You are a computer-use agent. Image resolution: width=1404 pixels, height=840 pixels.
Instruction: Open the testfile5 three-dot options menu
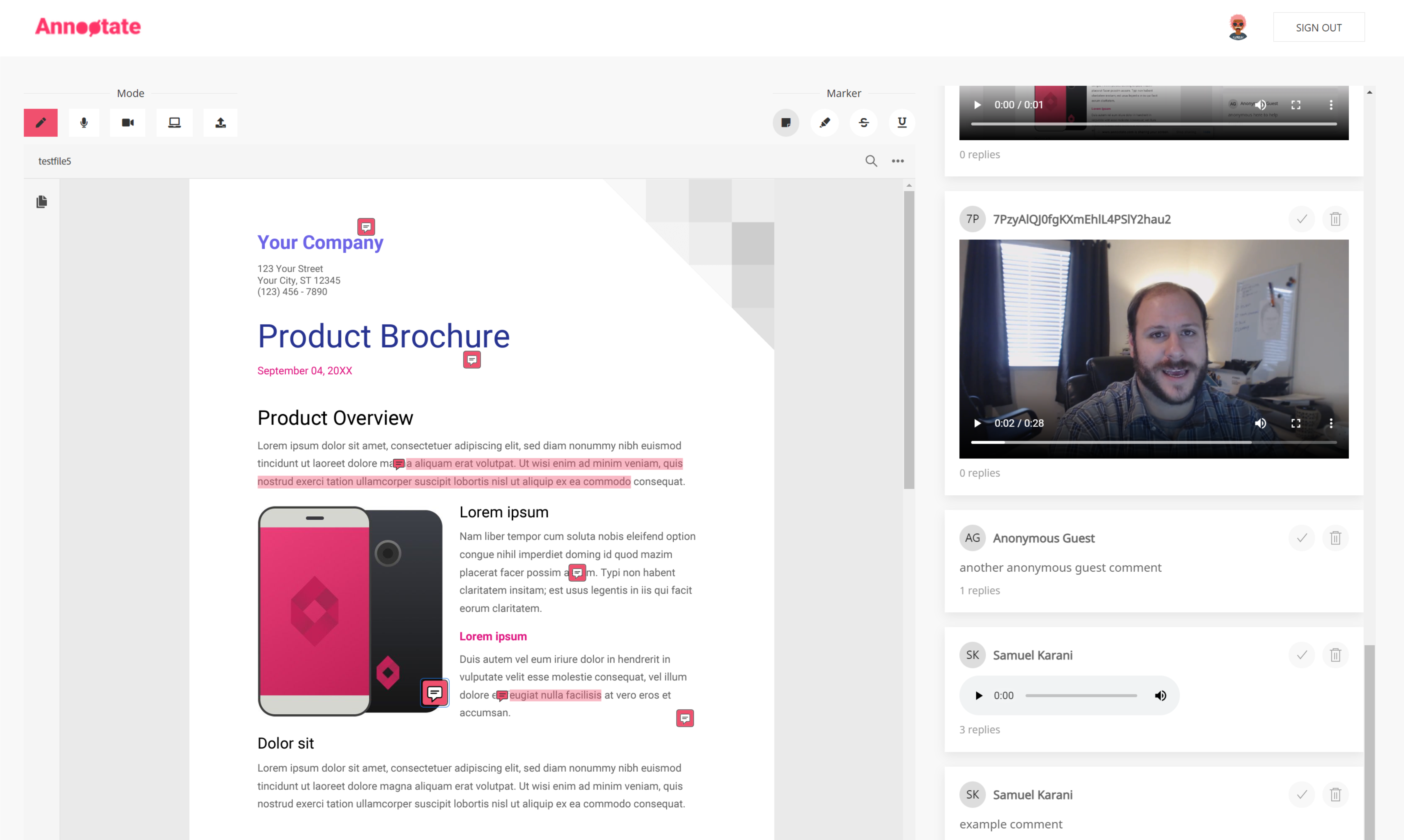(x=898, y=161)
